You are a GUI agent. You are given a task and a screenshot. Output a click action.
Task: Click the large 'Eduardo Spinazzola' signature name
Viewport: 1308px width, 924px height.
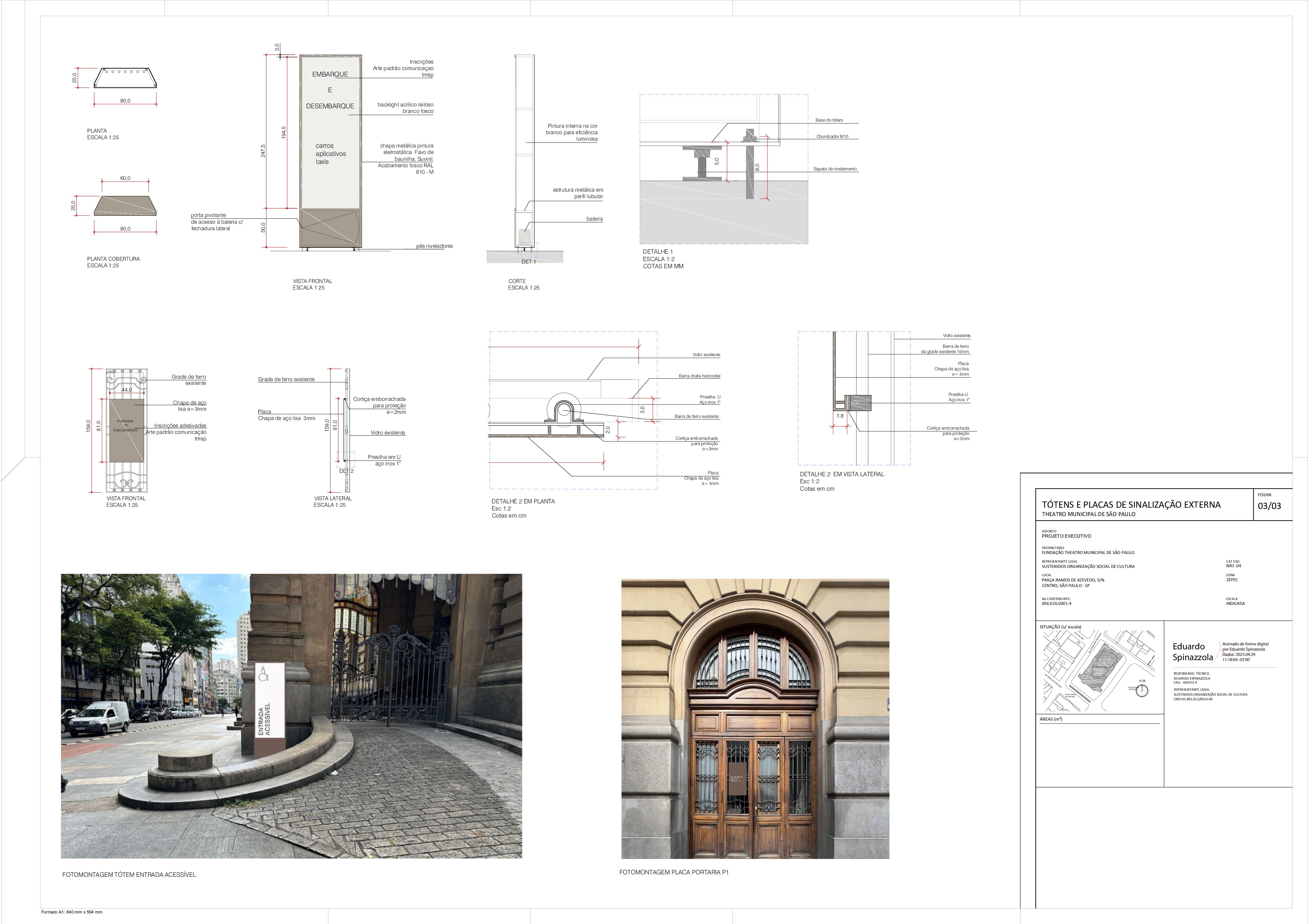[x=1192, y=652]
